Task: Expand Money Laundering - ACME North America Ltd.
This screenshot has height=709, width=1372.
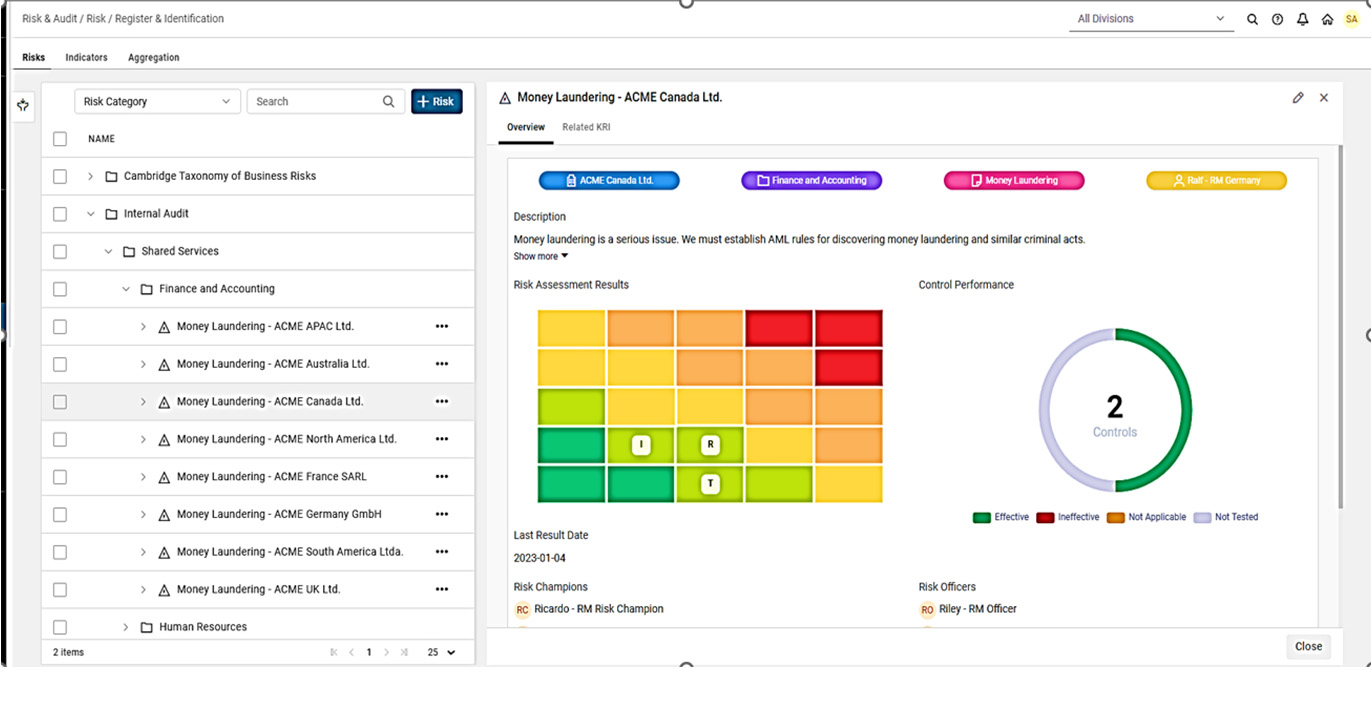Action: [x=143, y=439]
